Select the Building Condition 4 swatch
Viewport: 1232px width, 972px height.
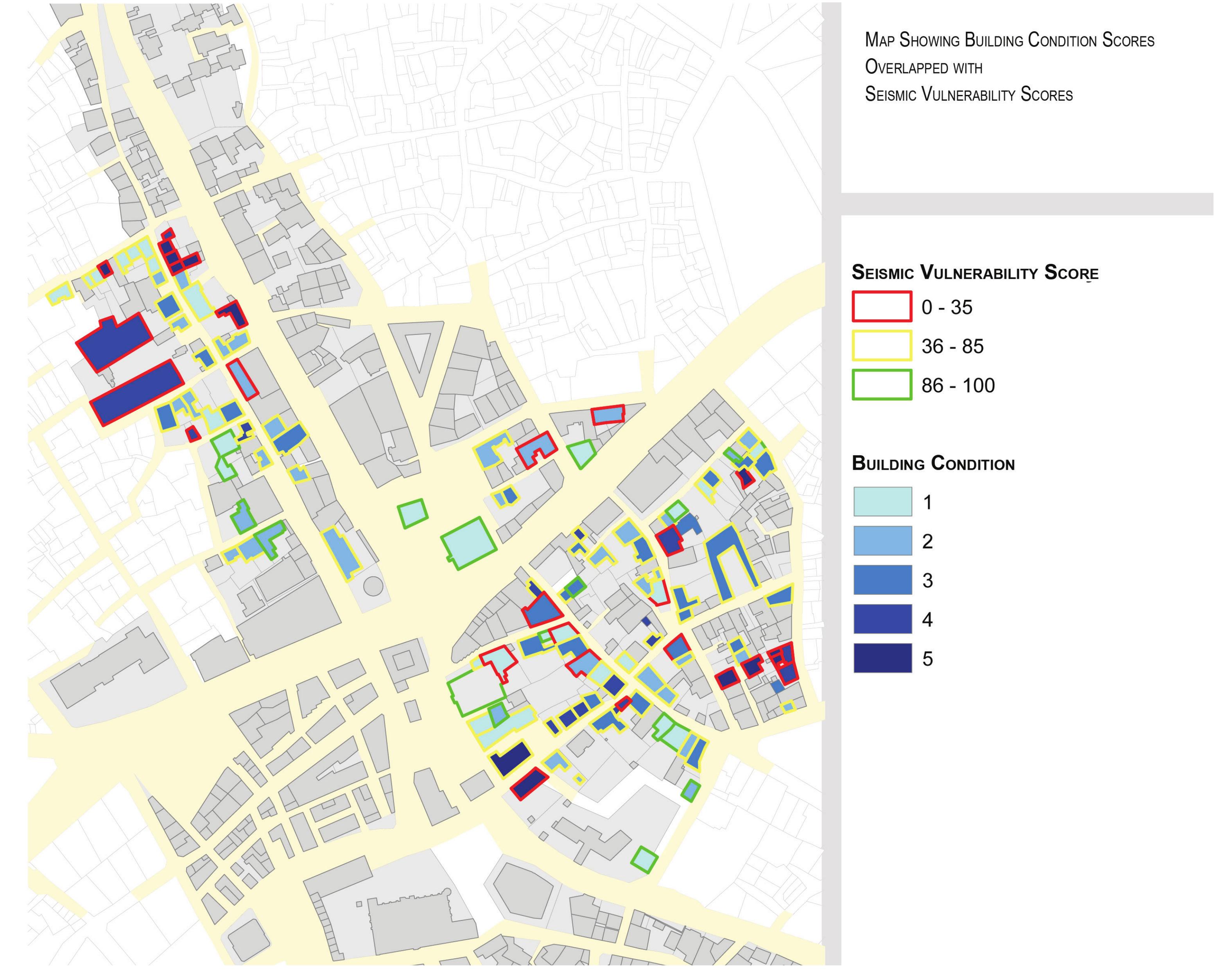tap(882, 619)
